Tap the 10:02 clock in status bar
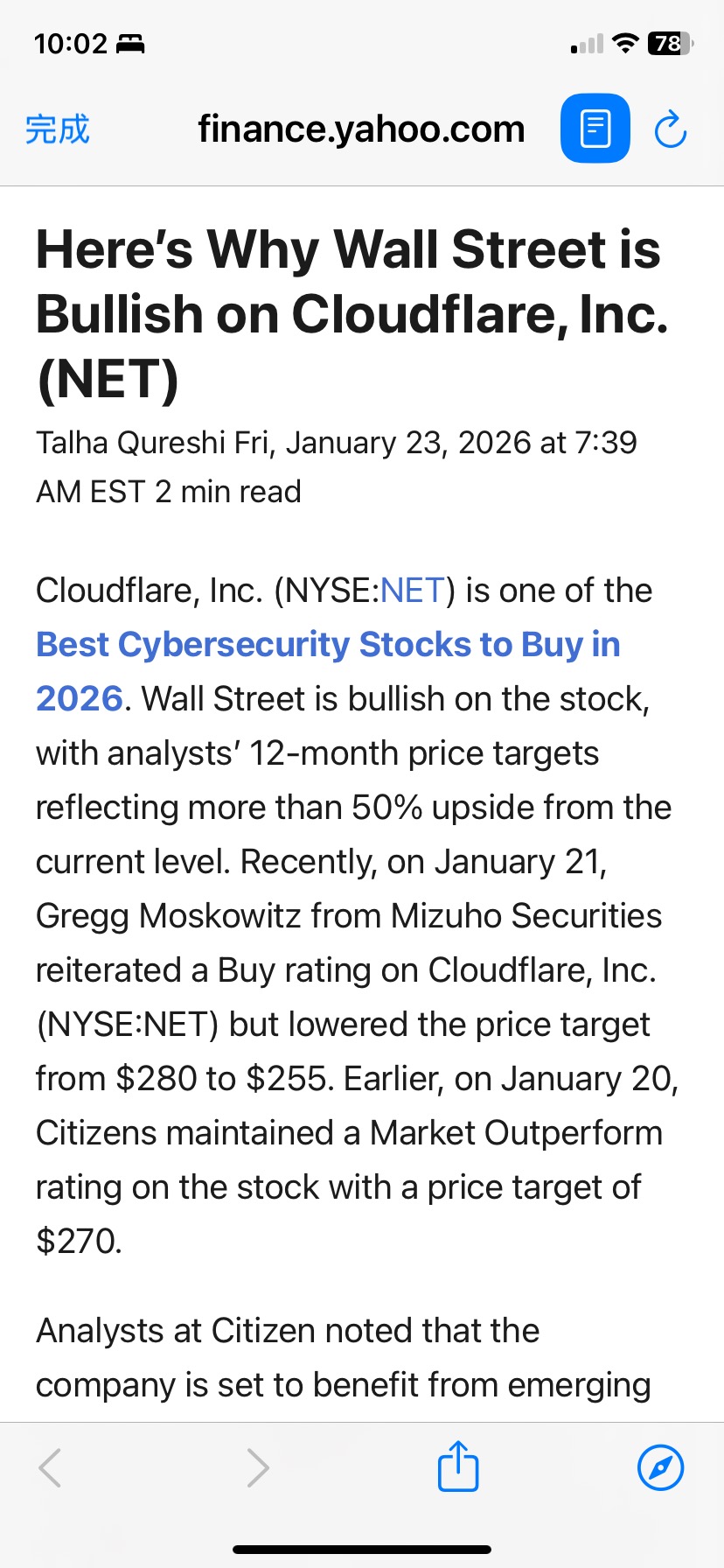 (x=70, y=43)
